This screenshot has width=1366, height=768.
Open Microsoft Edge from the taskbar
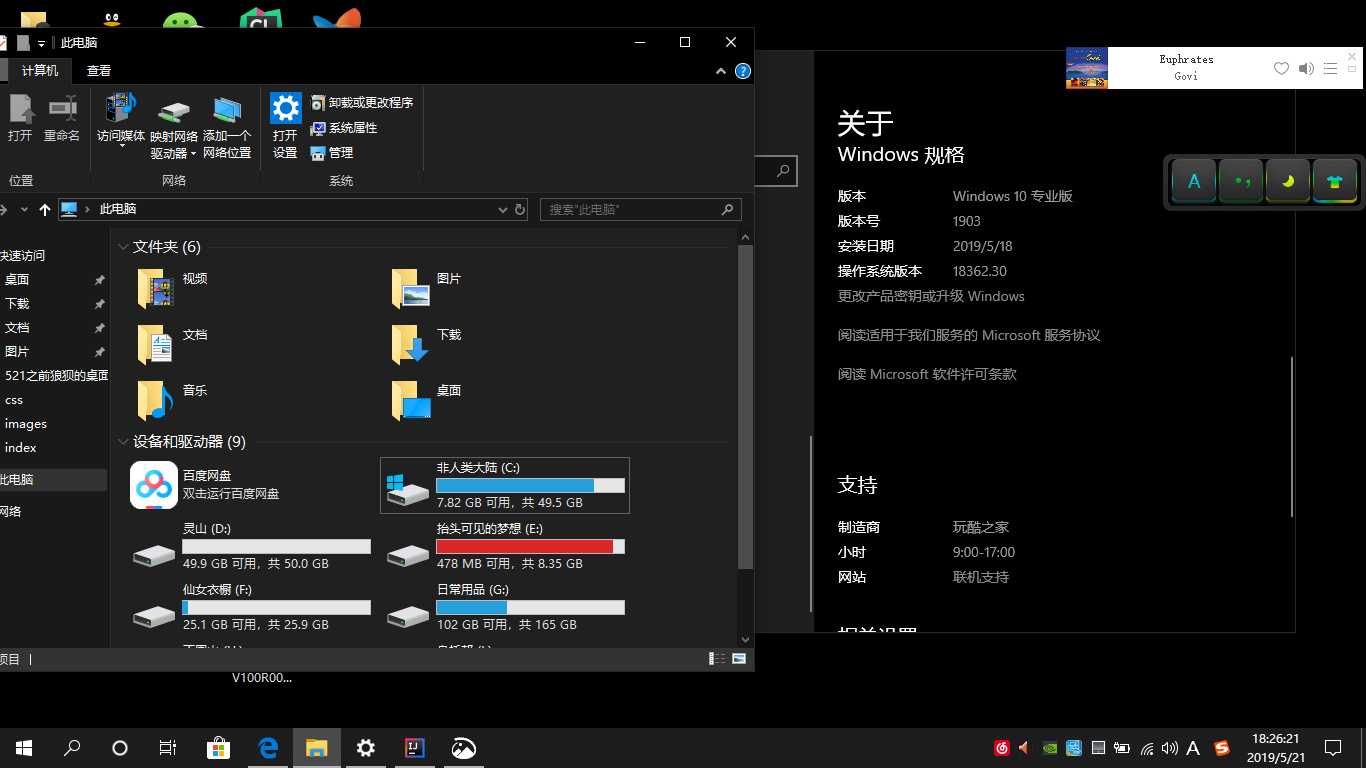pos(268,747)
